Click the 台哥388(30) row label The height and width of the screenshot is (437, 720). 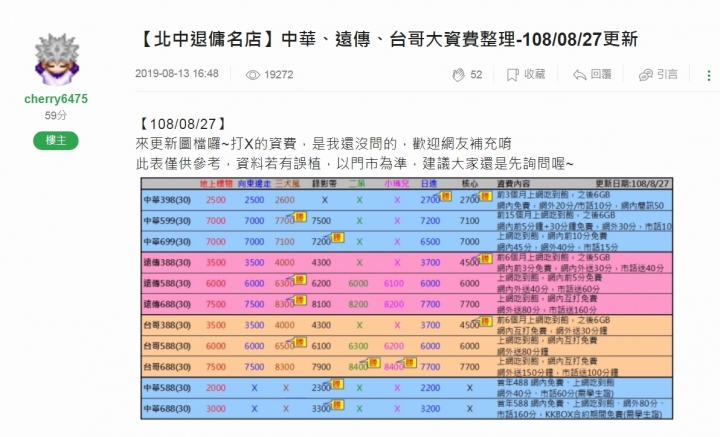167,325
